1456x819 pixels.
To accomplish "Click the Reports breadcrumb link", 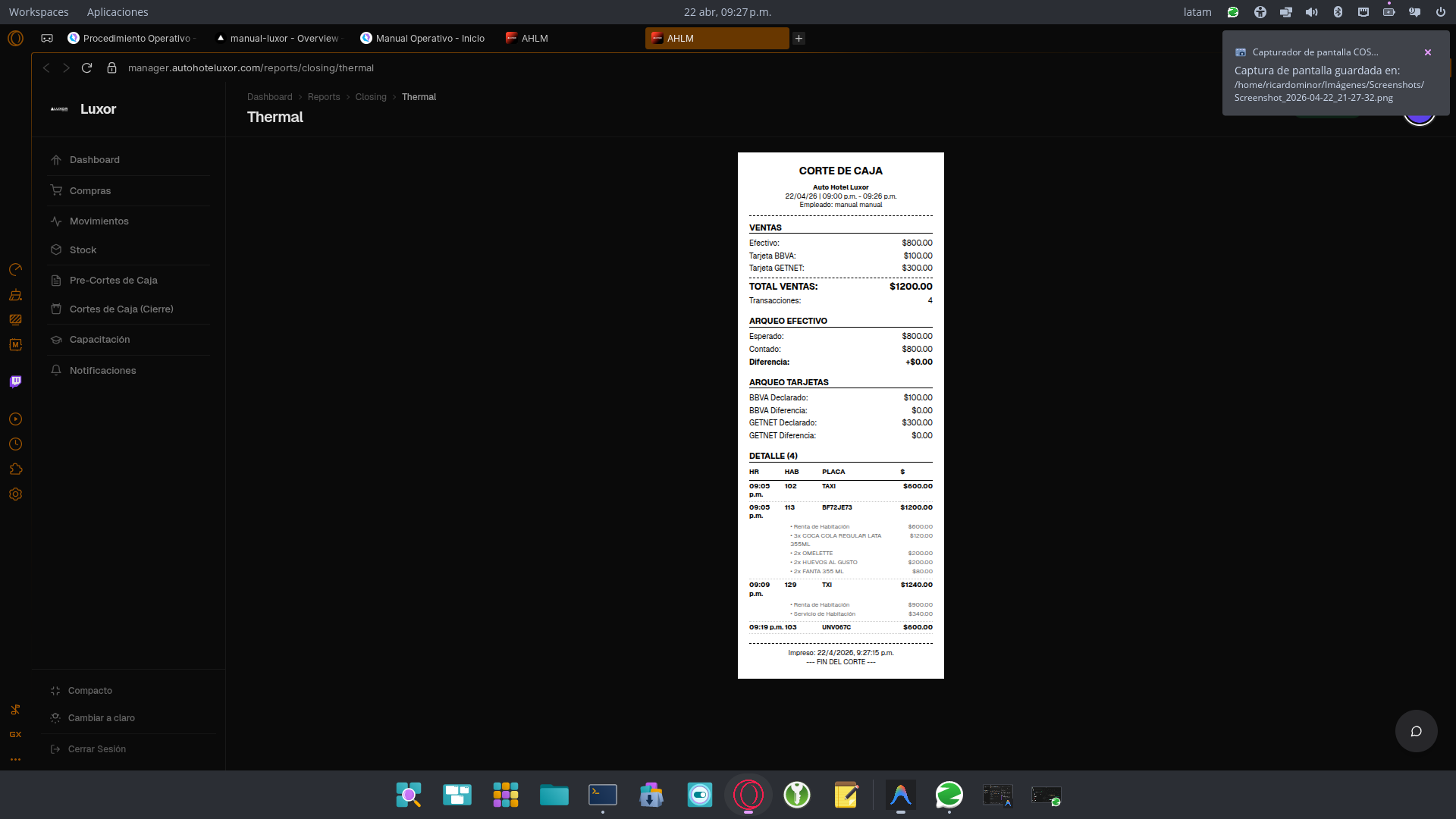I will point(324,97).
